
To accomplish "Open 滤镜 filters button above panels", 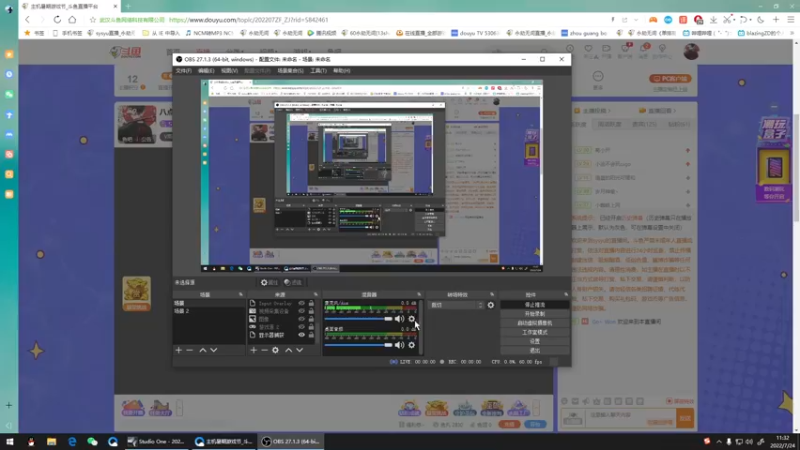I will 293,282.
